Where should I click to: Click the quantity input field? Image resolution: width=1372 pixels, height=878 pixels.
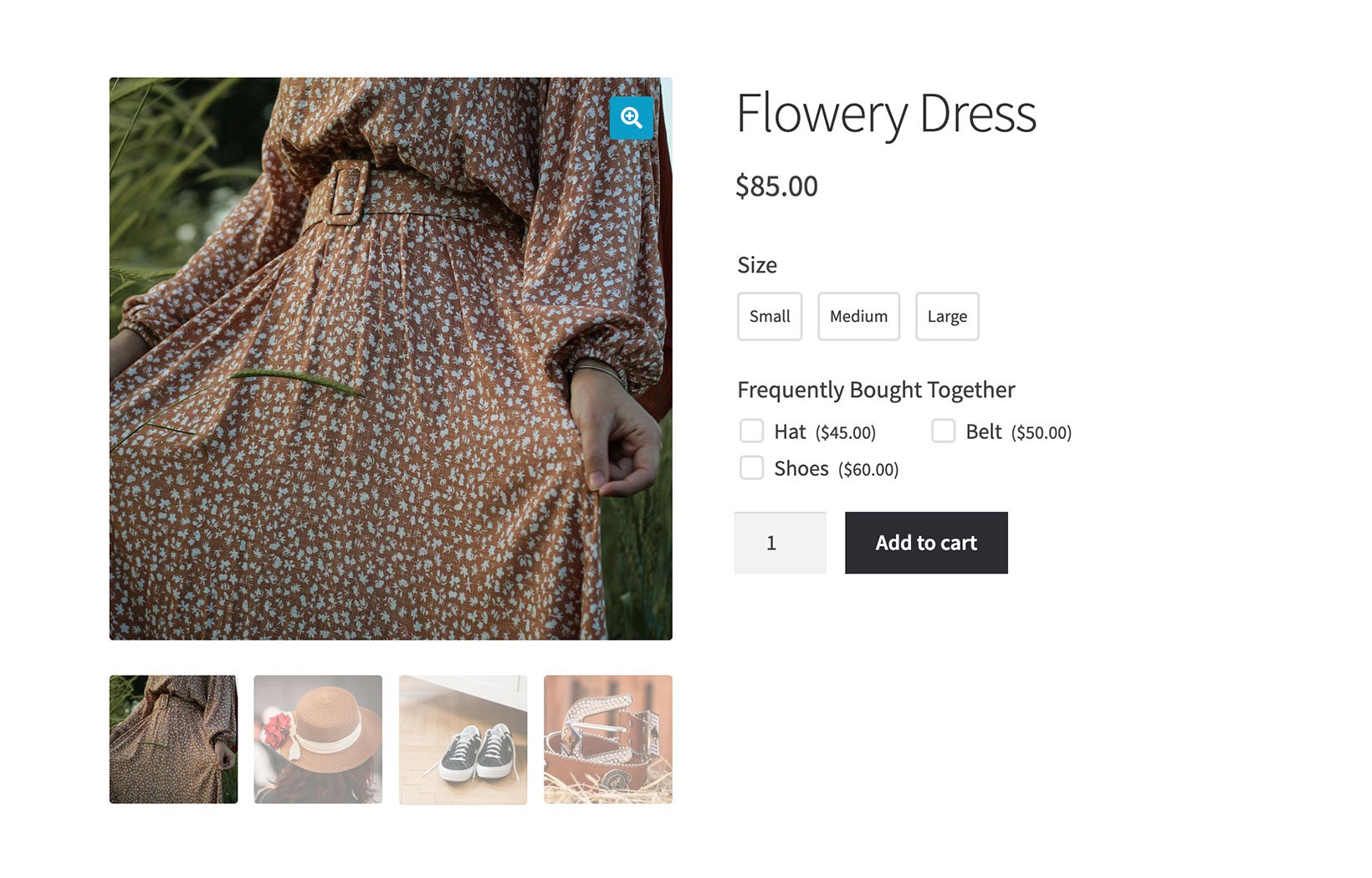click(x=780, y=543)
